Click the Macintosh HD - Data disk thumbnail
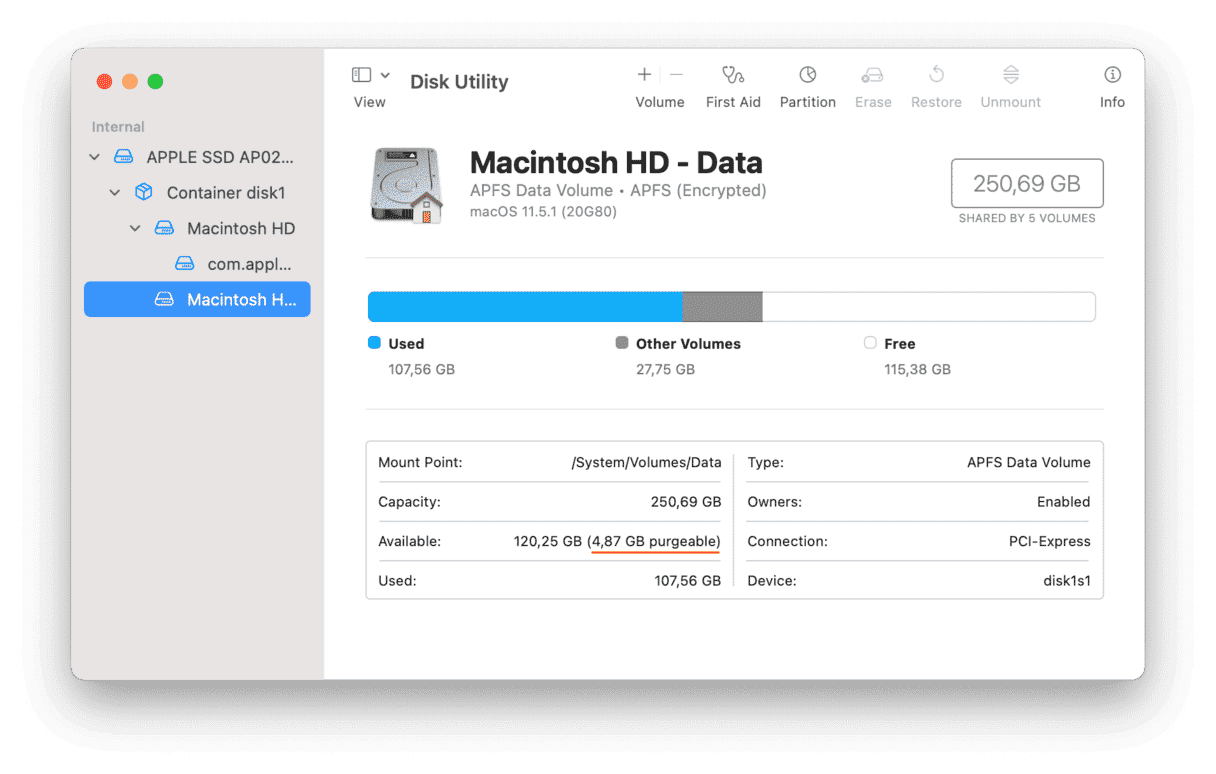The image size is (1216, 774). 408,185
